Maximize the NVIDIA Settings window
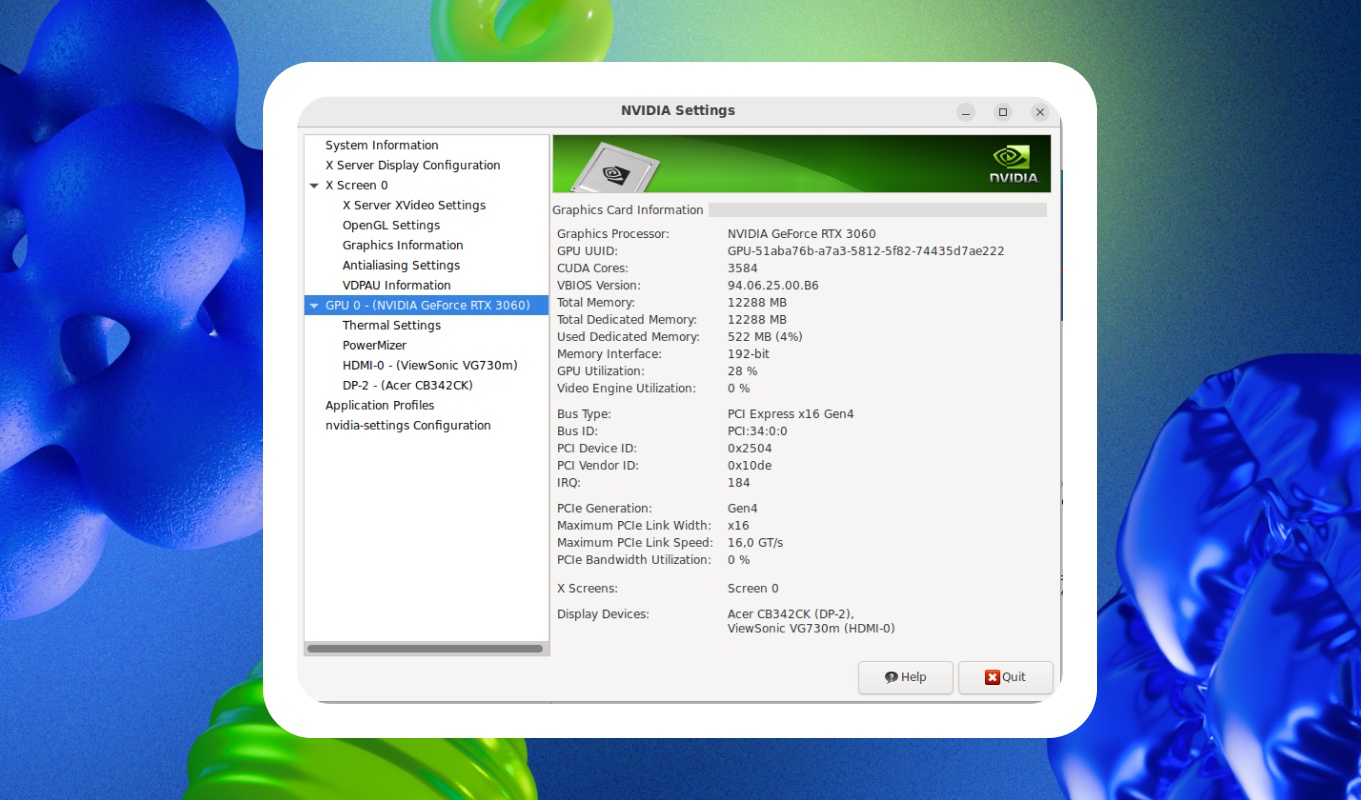Image resolution: width=1361 pixels, height=800 pixels. tap(1003, 112)
